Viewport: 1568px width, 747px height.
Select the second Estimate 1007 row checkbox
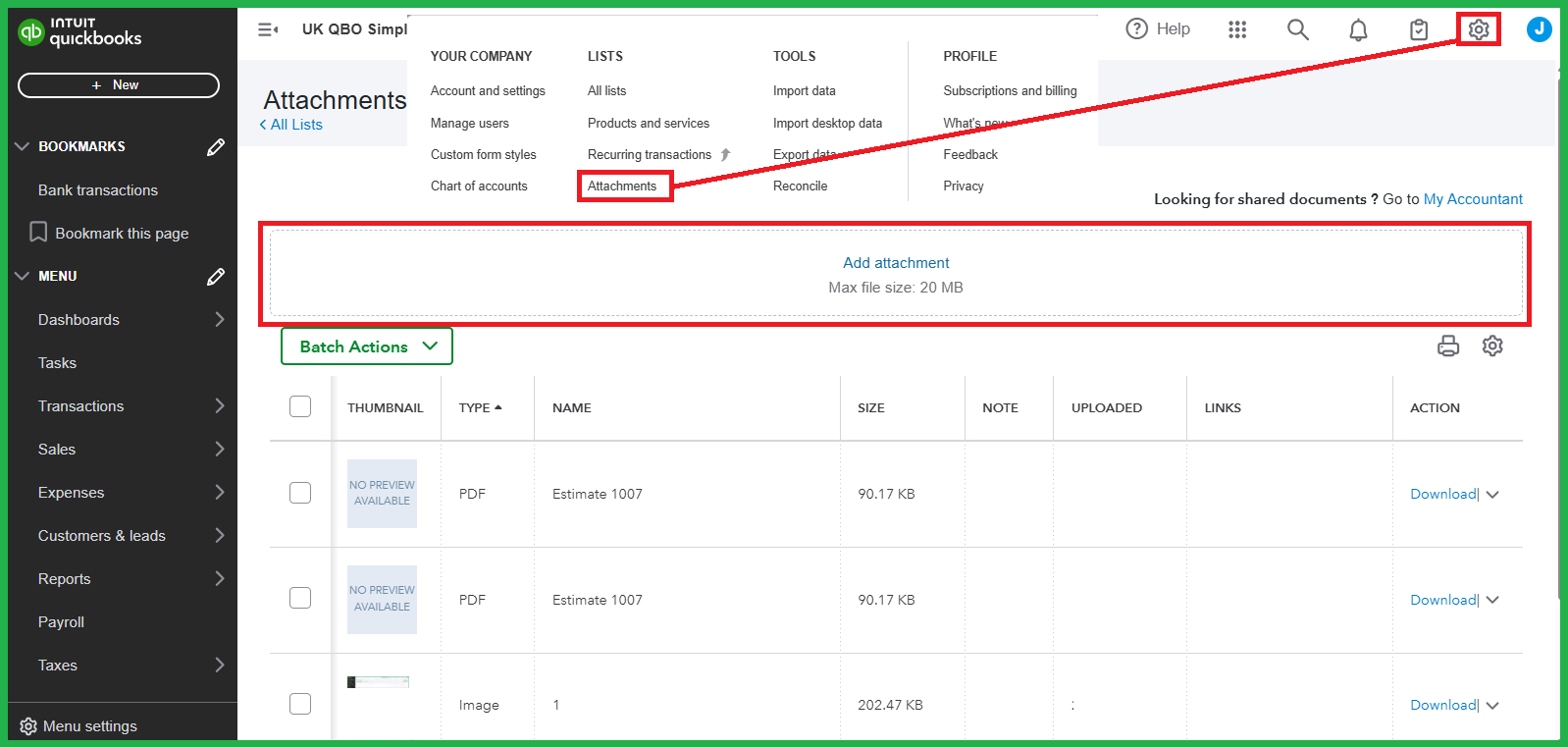(x=300, y=598)
